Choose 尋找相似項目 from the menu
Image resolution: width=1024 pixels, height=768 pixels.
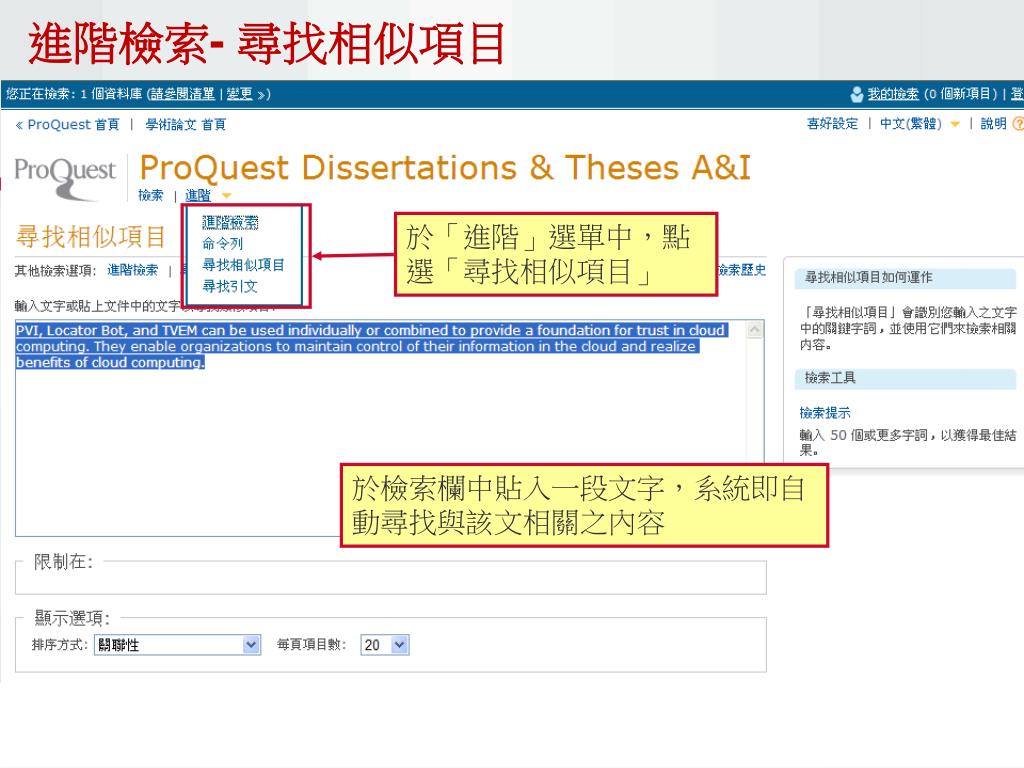244,264
